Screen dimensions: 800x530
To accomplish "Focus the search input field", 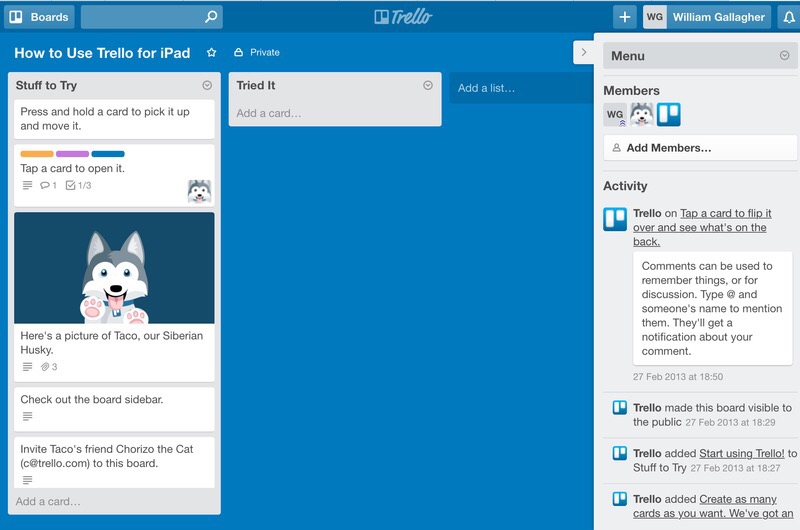I will [x=152, y=17].
